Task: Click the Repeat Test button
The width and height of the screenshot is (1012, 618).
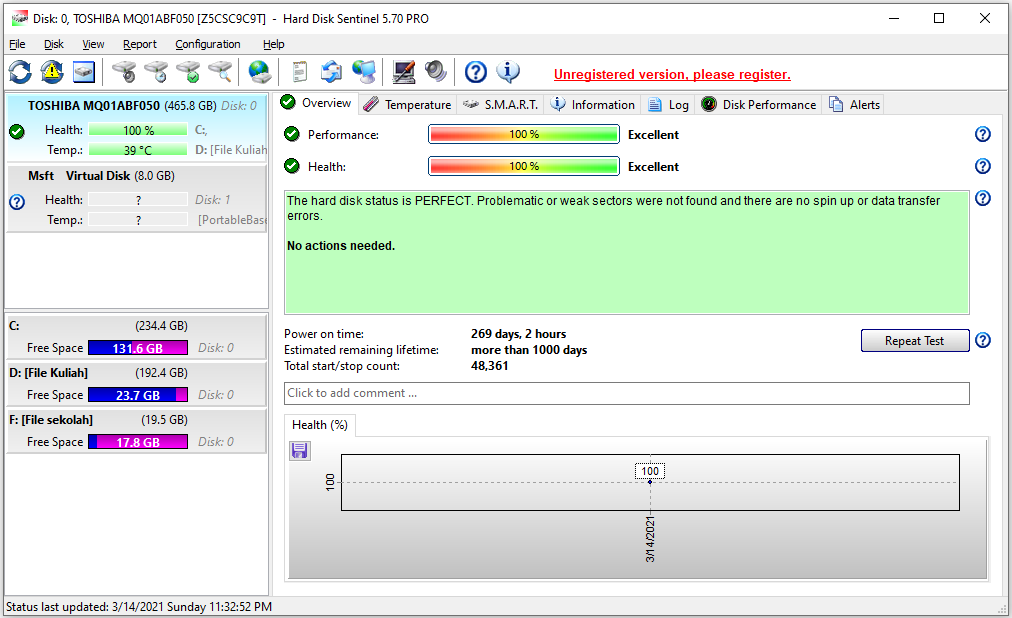Action: click(x=915, y=341)
